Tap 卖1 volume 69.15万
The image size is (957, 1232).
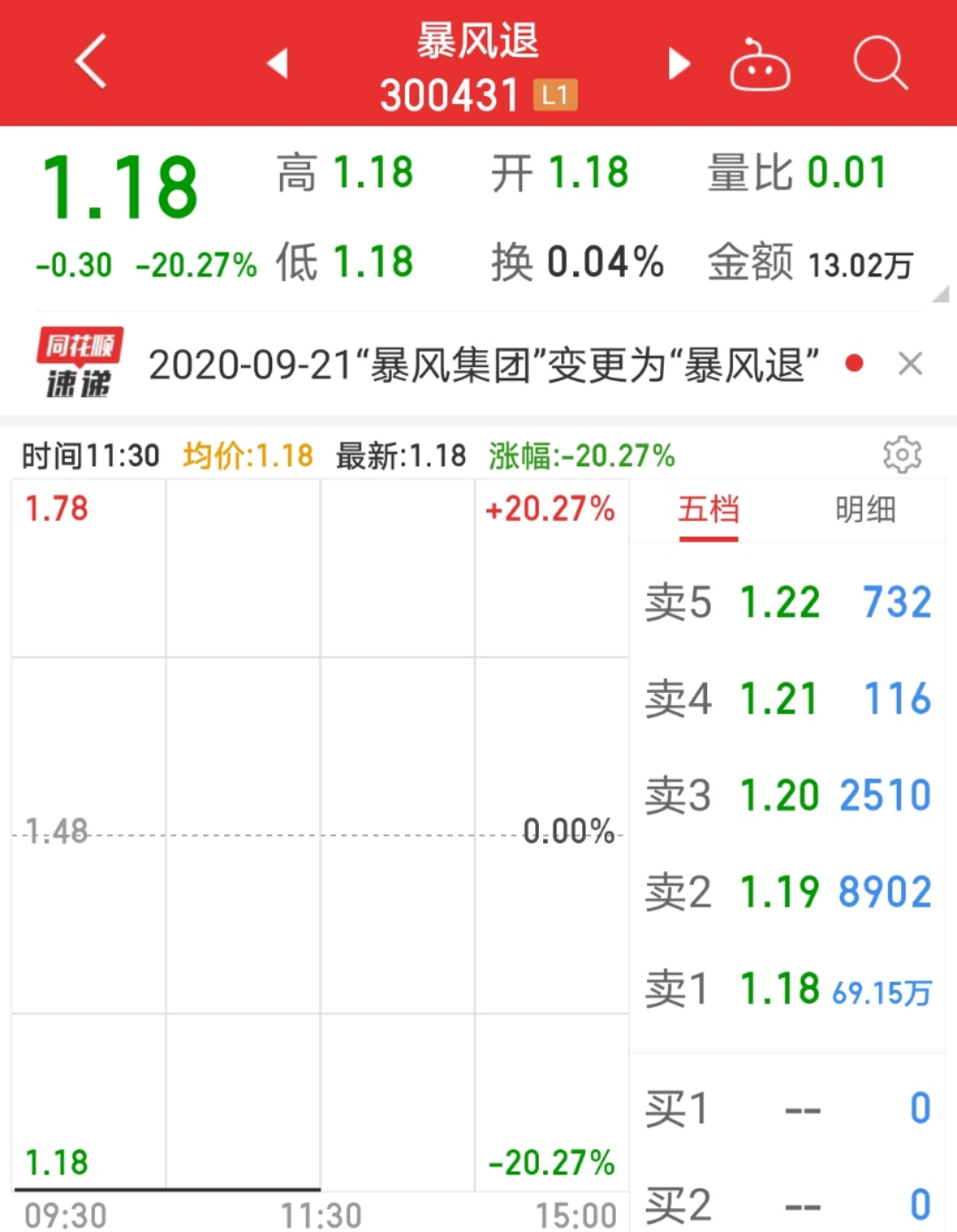[x=882, y=992]
